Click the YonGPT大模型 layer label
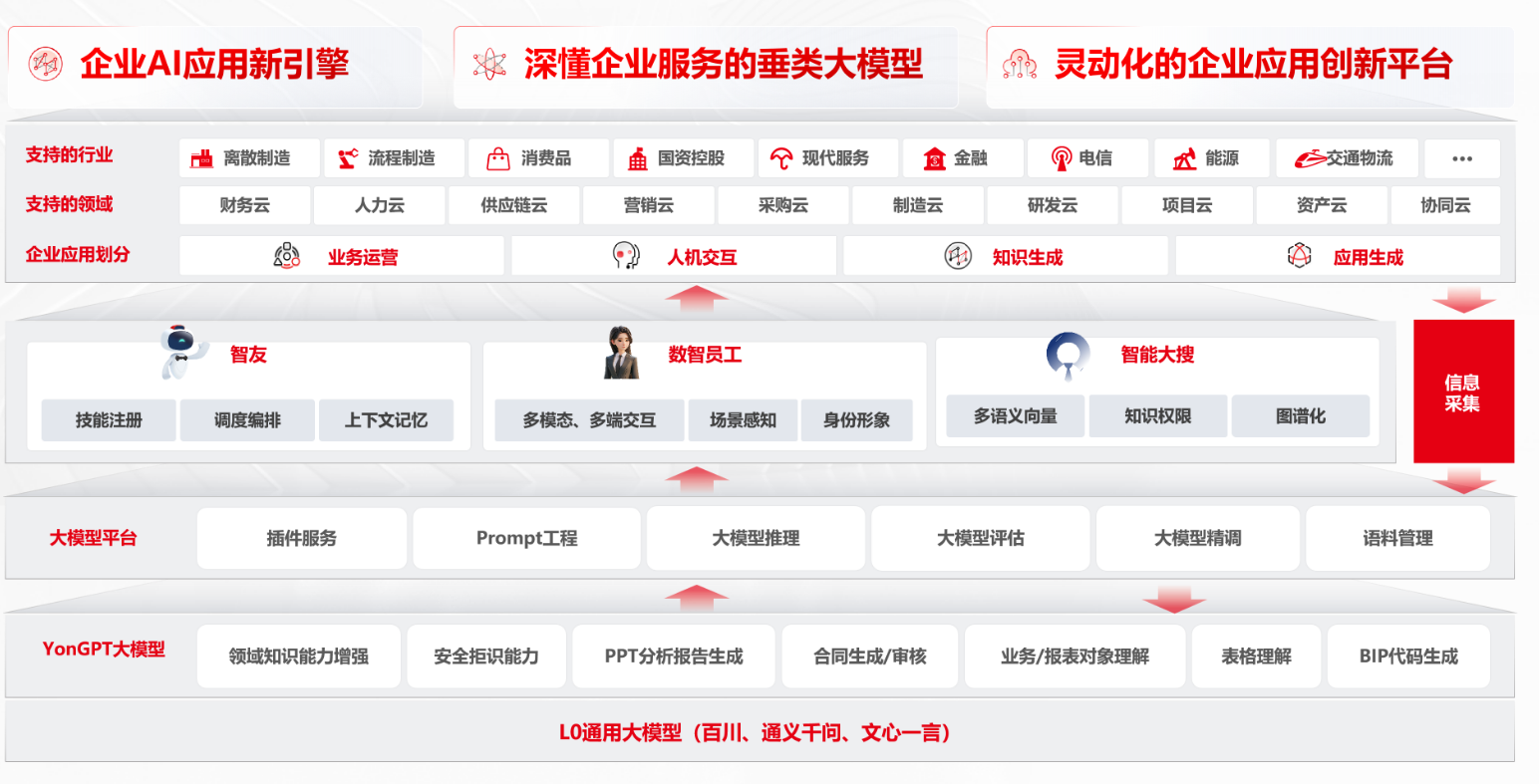Viewport: 1539px width, 784px height. coord(104,649)
